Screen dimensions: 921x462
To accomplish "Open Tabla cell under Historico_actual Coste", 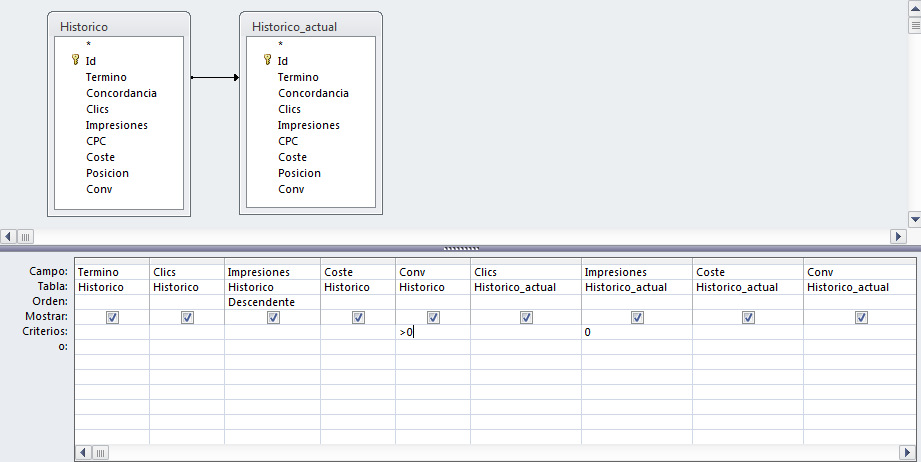I will point(747,287).
